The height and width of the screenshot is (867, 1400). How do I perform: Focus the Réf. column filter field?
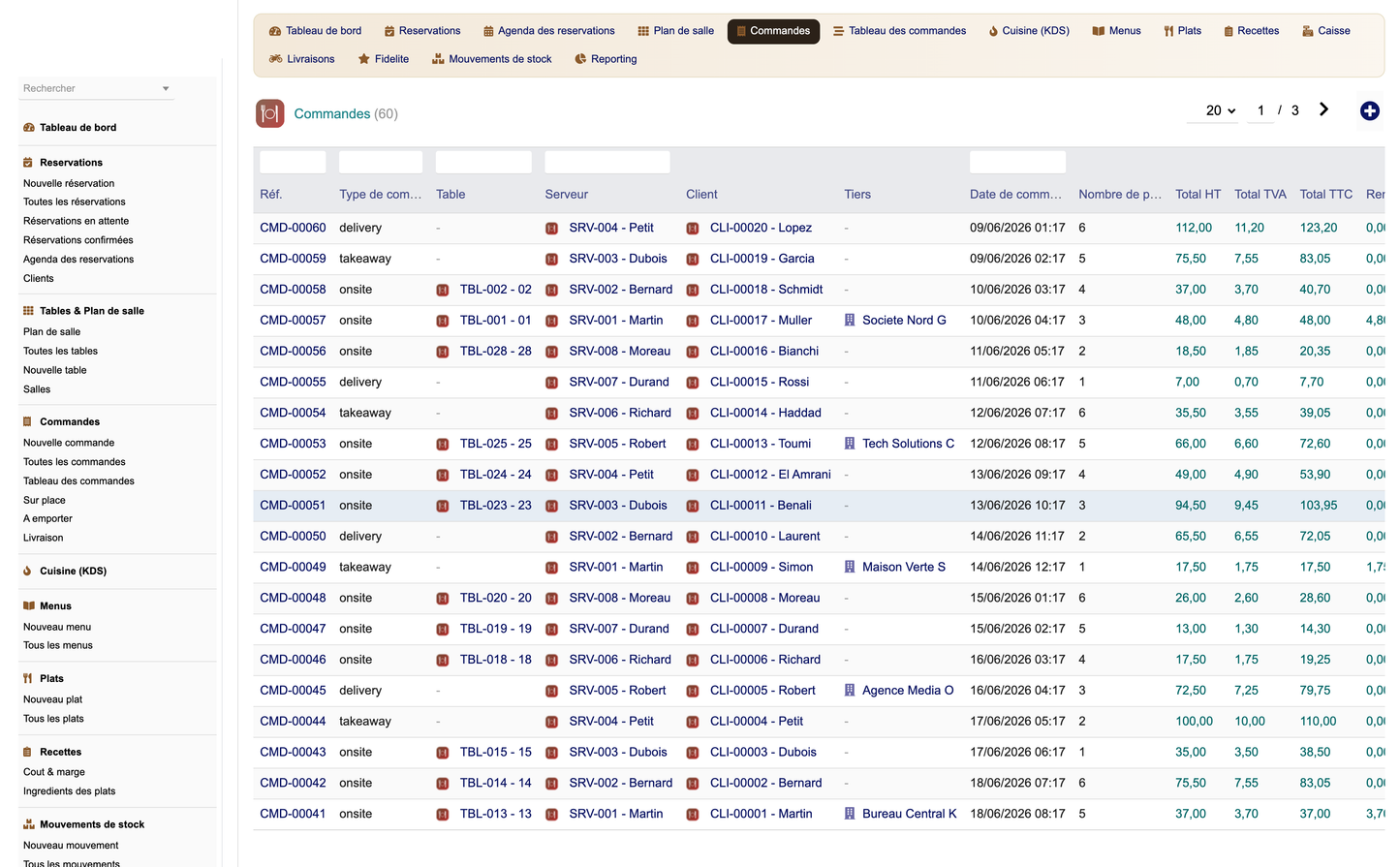click(x=293, y=163)
